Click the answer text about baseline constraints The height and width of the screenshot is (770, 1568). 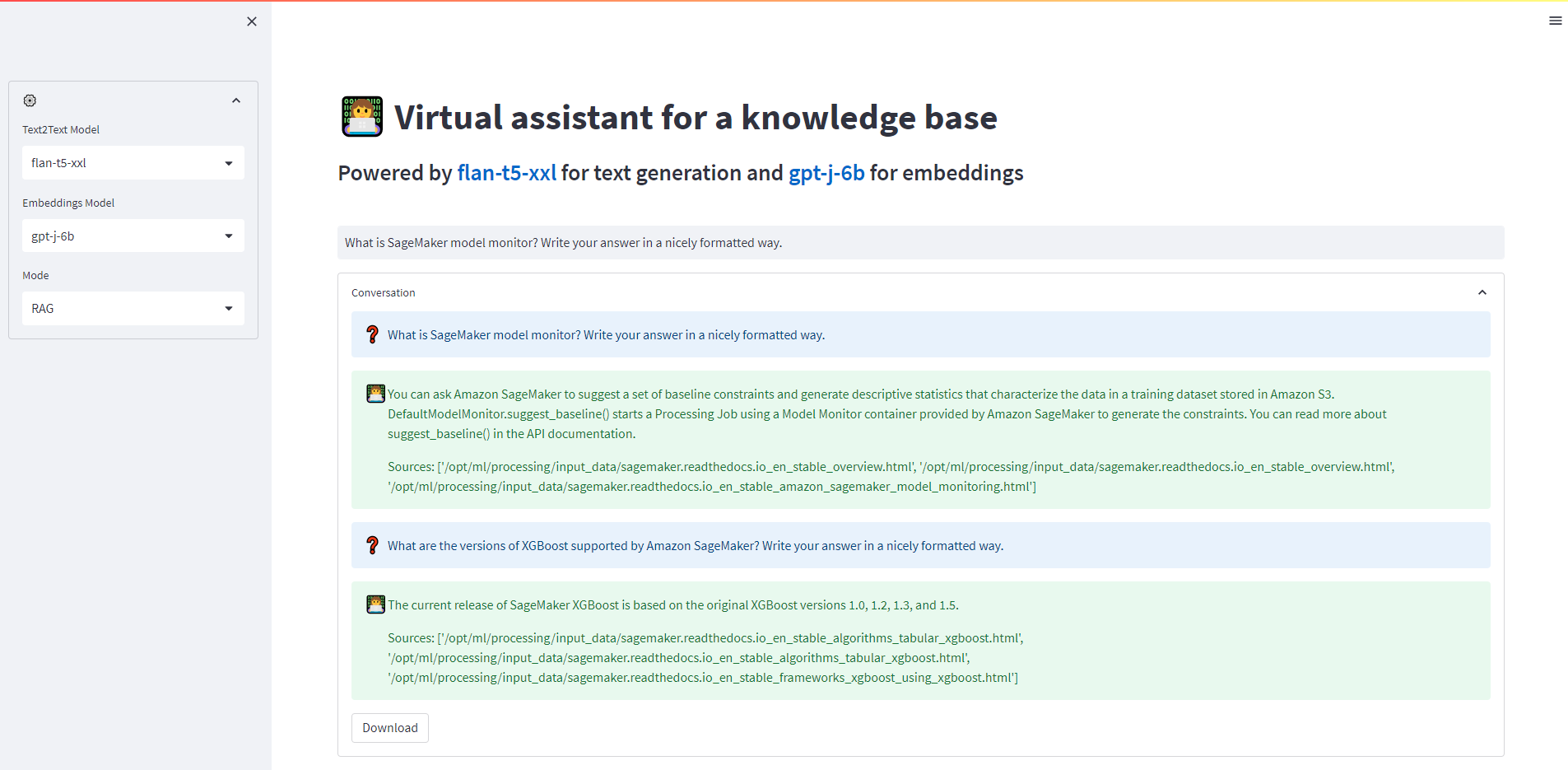click(x=887, y=414)
